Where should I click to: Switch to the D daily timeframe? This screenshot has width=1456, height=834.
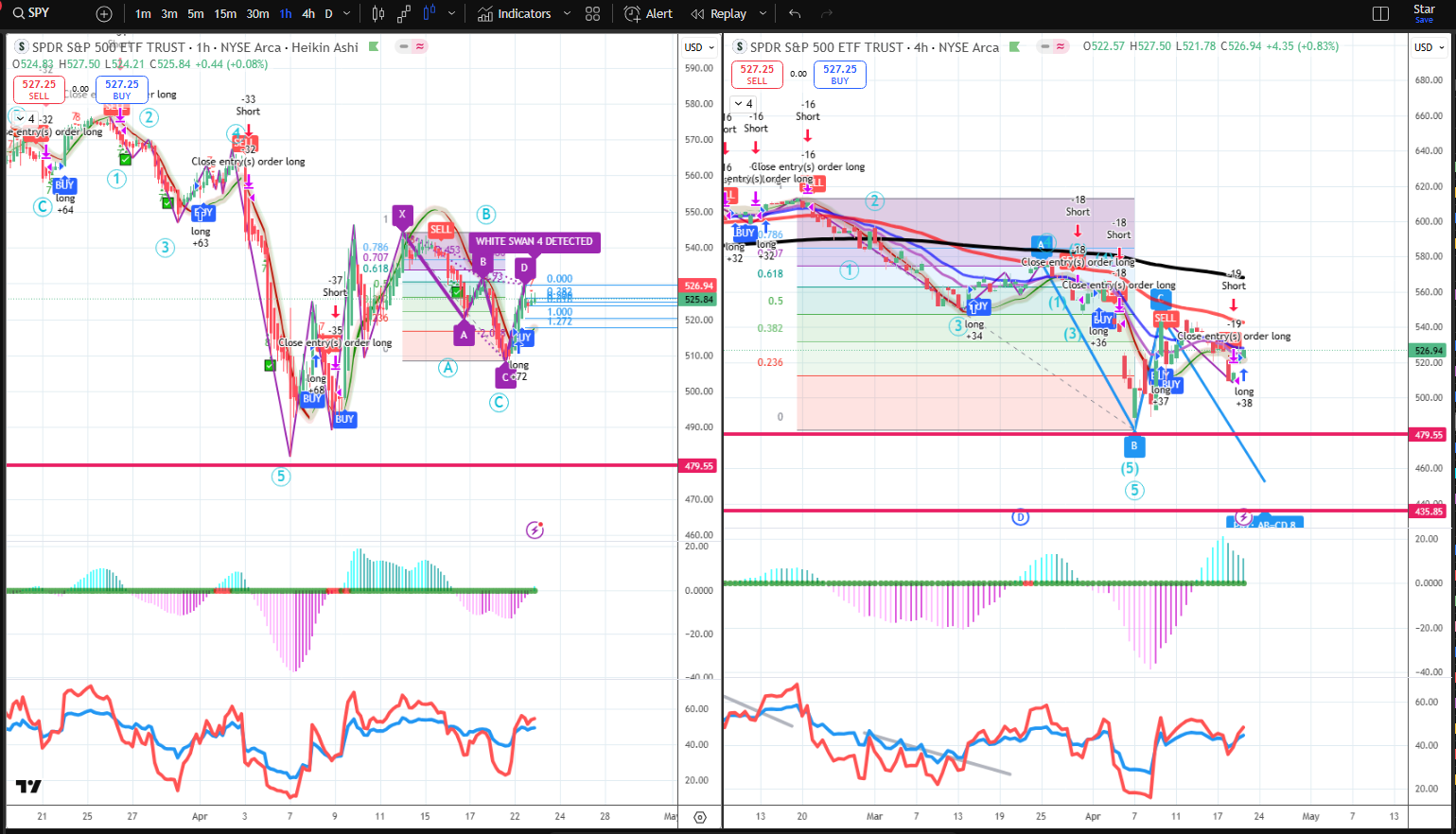328,14
